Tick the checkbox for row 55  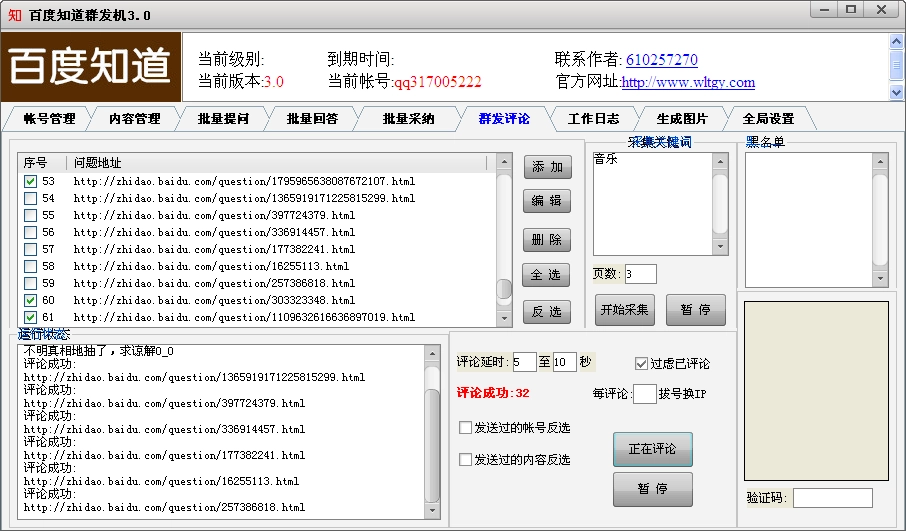tap(31, 216)
